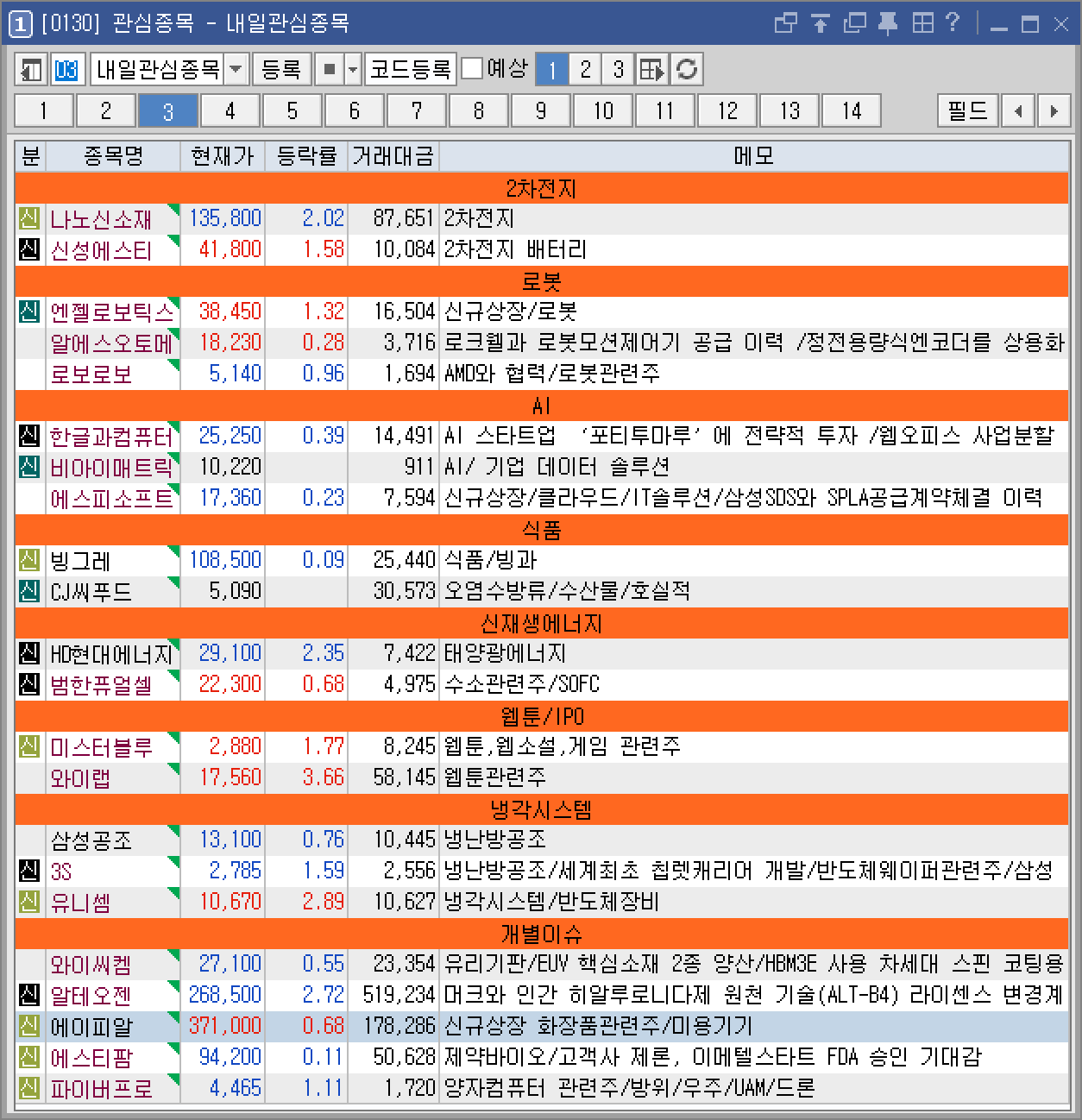Click the window number 1 icon in title bar
Viewport: 1082px width, 1120px height.
click(20, 23)
